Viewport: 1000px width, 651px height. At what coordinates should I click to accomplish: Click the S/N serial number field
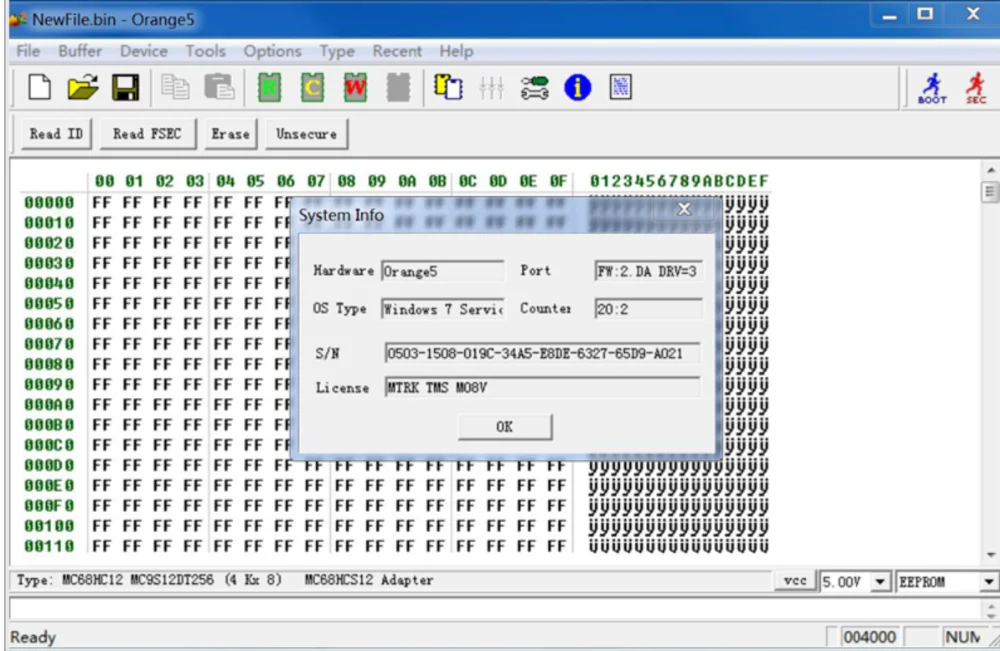pos(541,353)
